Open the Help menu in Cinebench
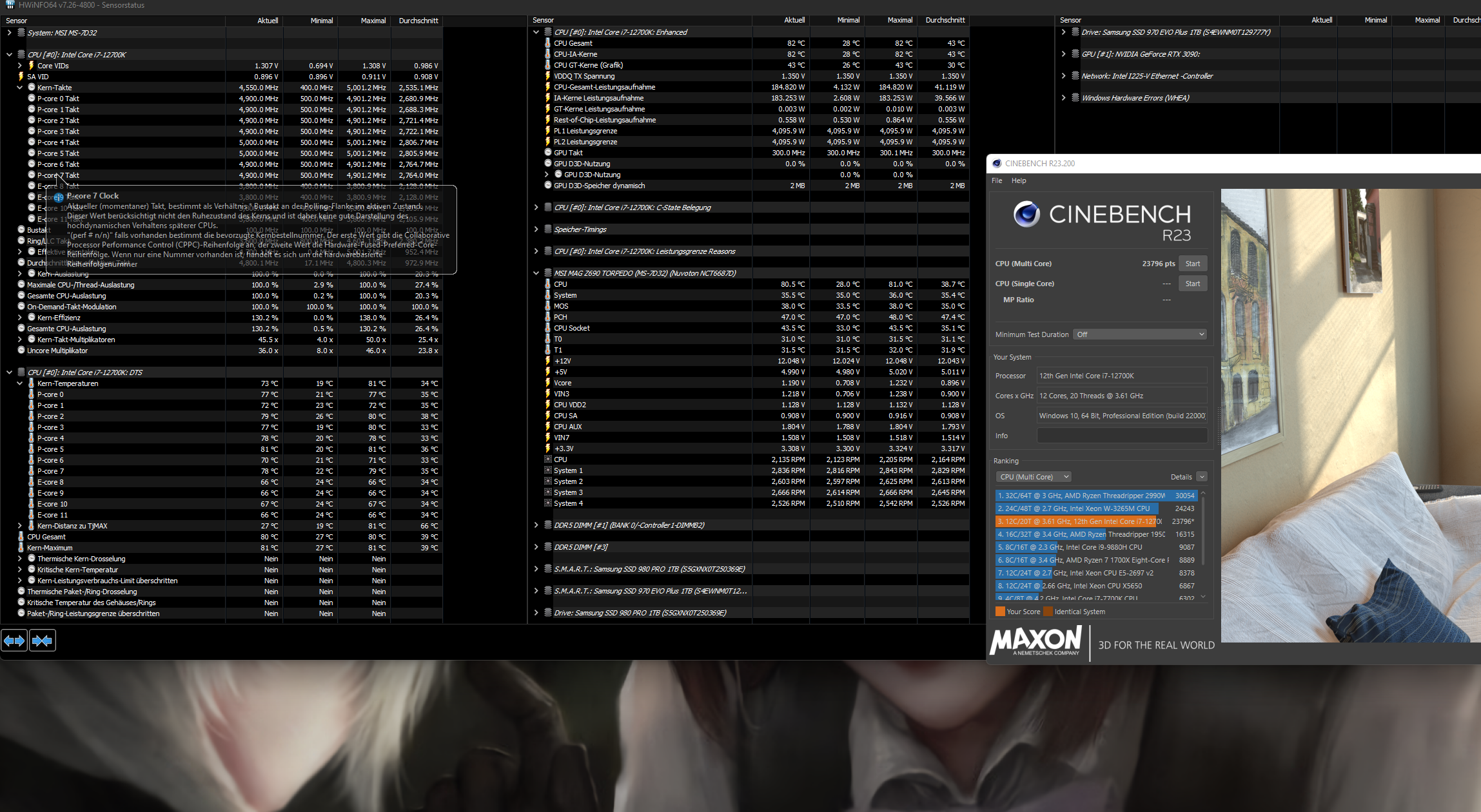The width and height of the screenshot is (1481, 812). click(x=1019, y=180)
